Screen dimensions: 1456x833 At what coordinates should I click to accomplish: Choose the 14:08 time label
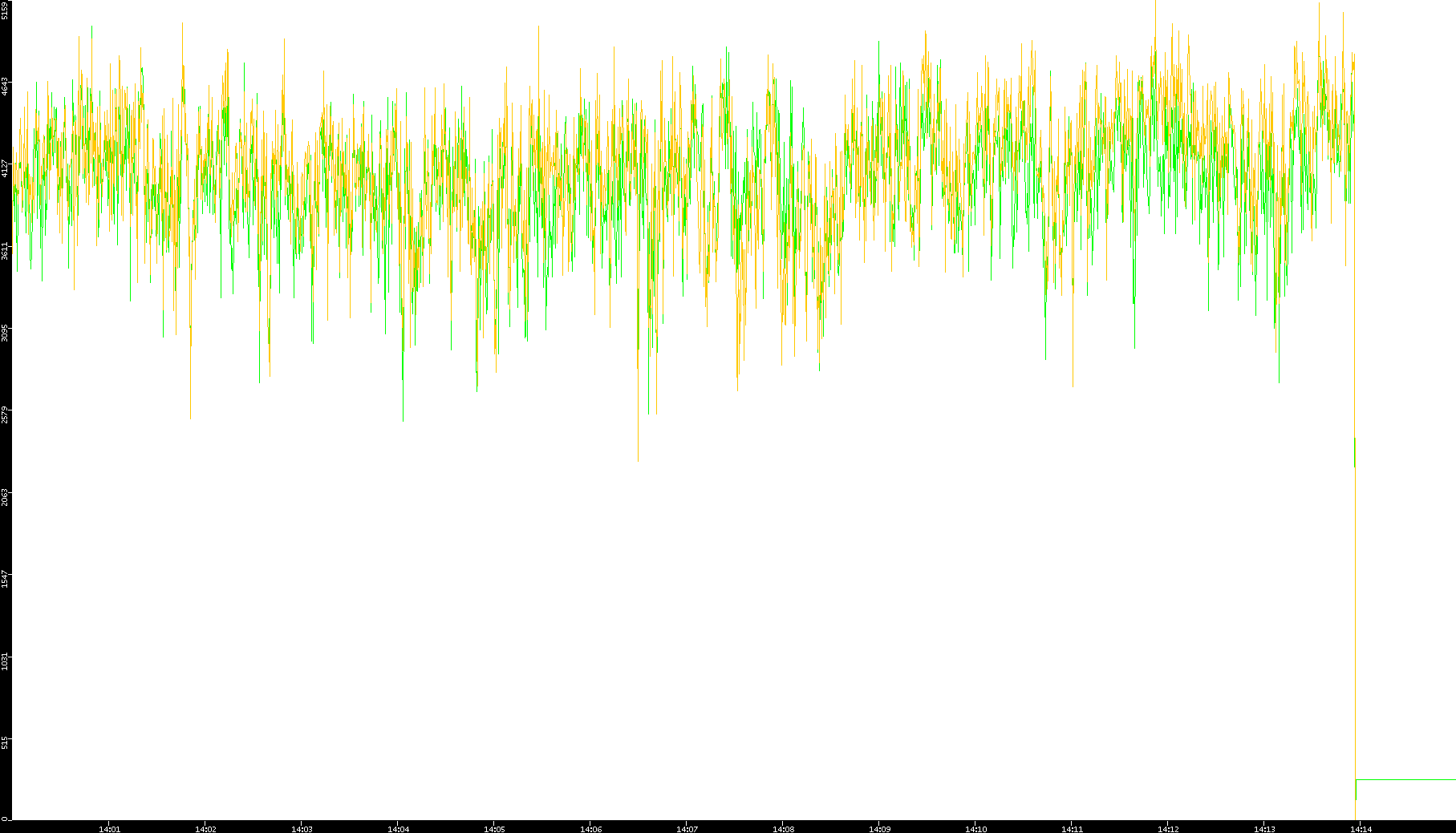point(783,829)
